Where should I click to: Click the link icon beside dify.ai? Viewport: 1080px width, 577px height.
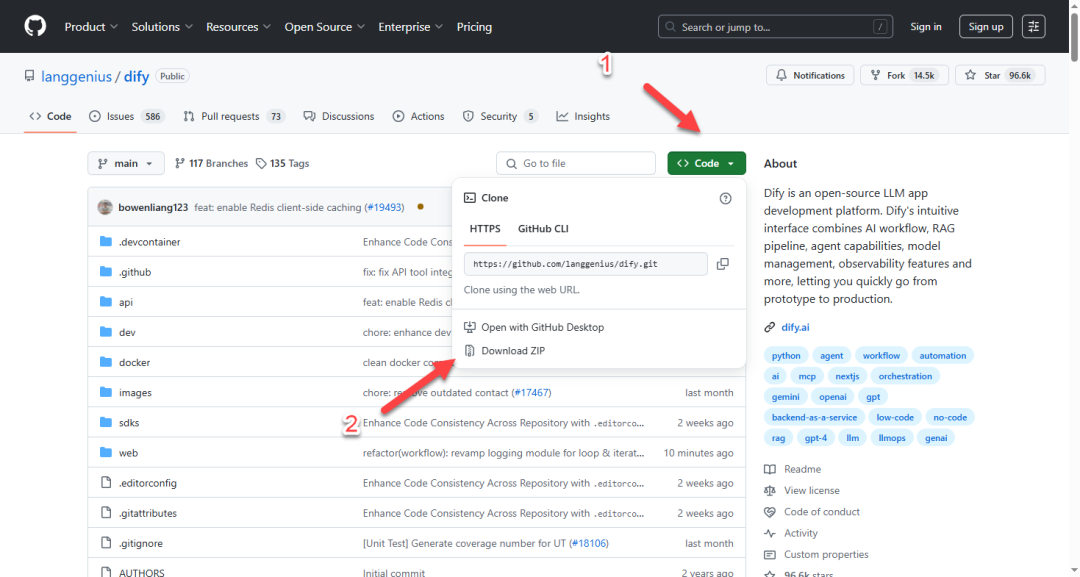[769, 327]
